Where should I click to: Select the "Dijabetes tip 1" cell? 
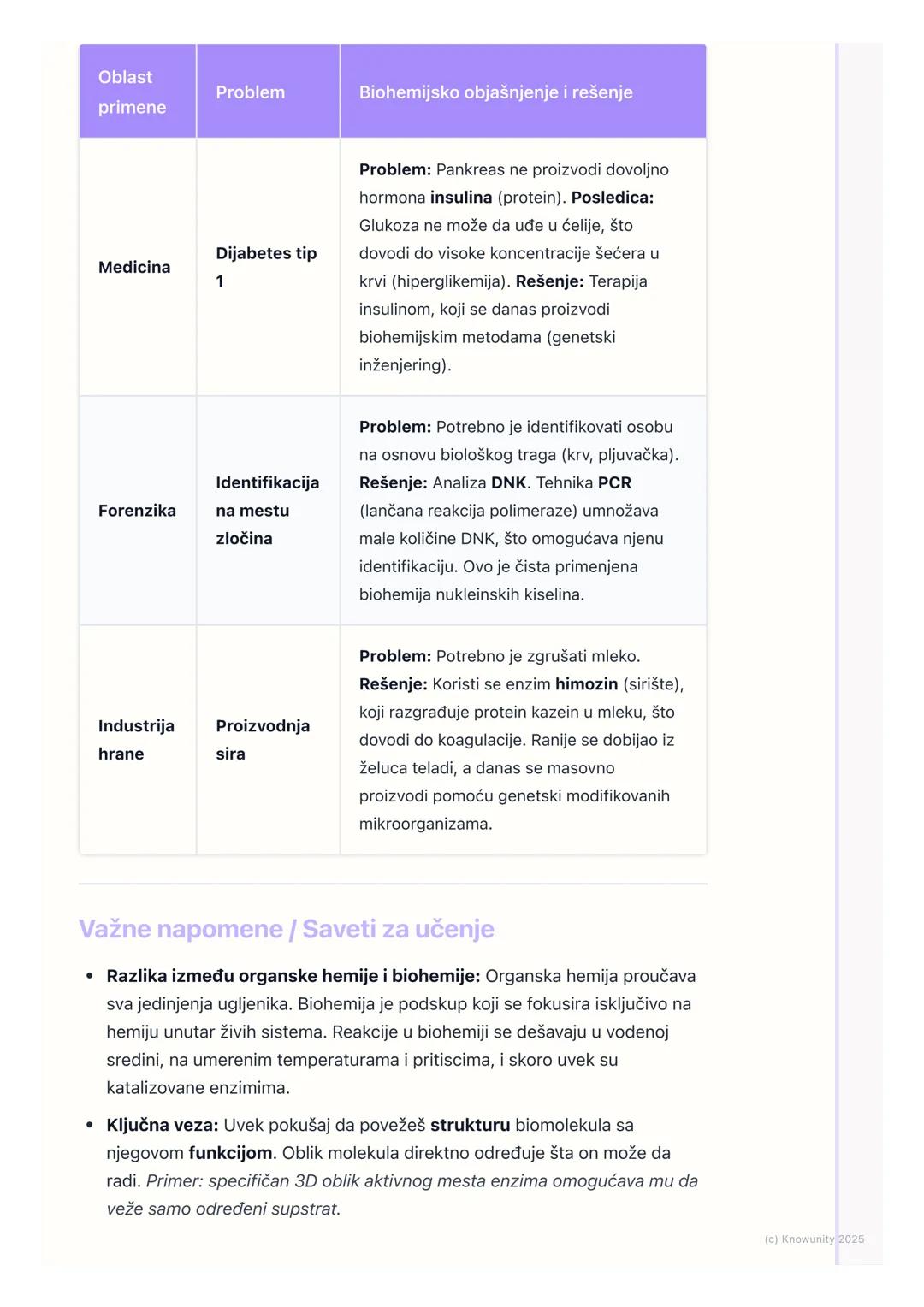pyautogui.click(x=266, y=267)
